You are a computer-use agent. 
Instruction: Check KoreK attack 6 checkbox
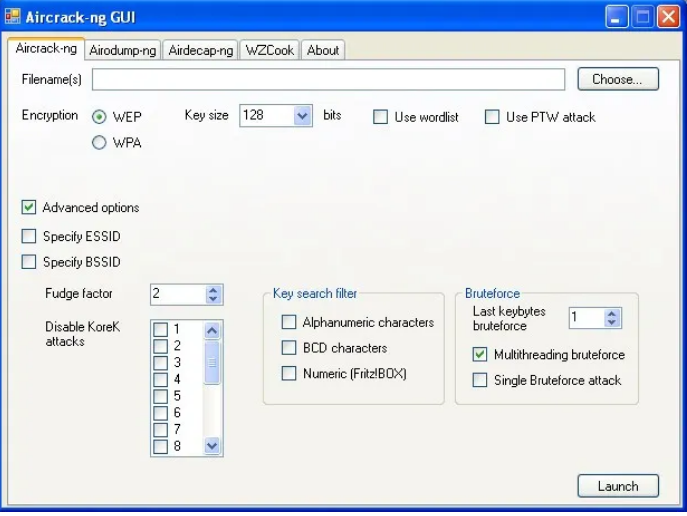tap(161, 413)
